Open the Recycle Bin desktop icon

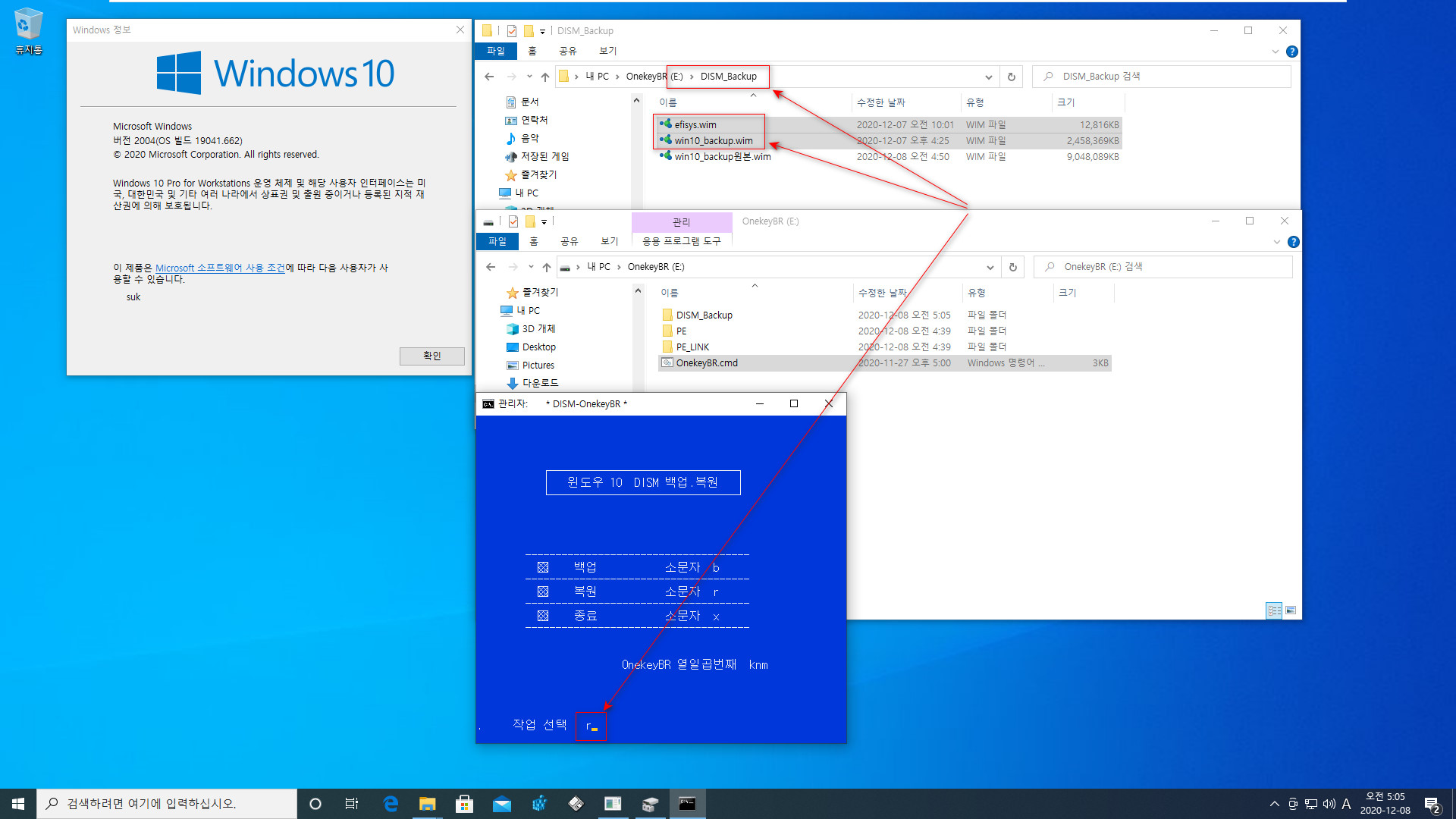click(x=28, y=32)
